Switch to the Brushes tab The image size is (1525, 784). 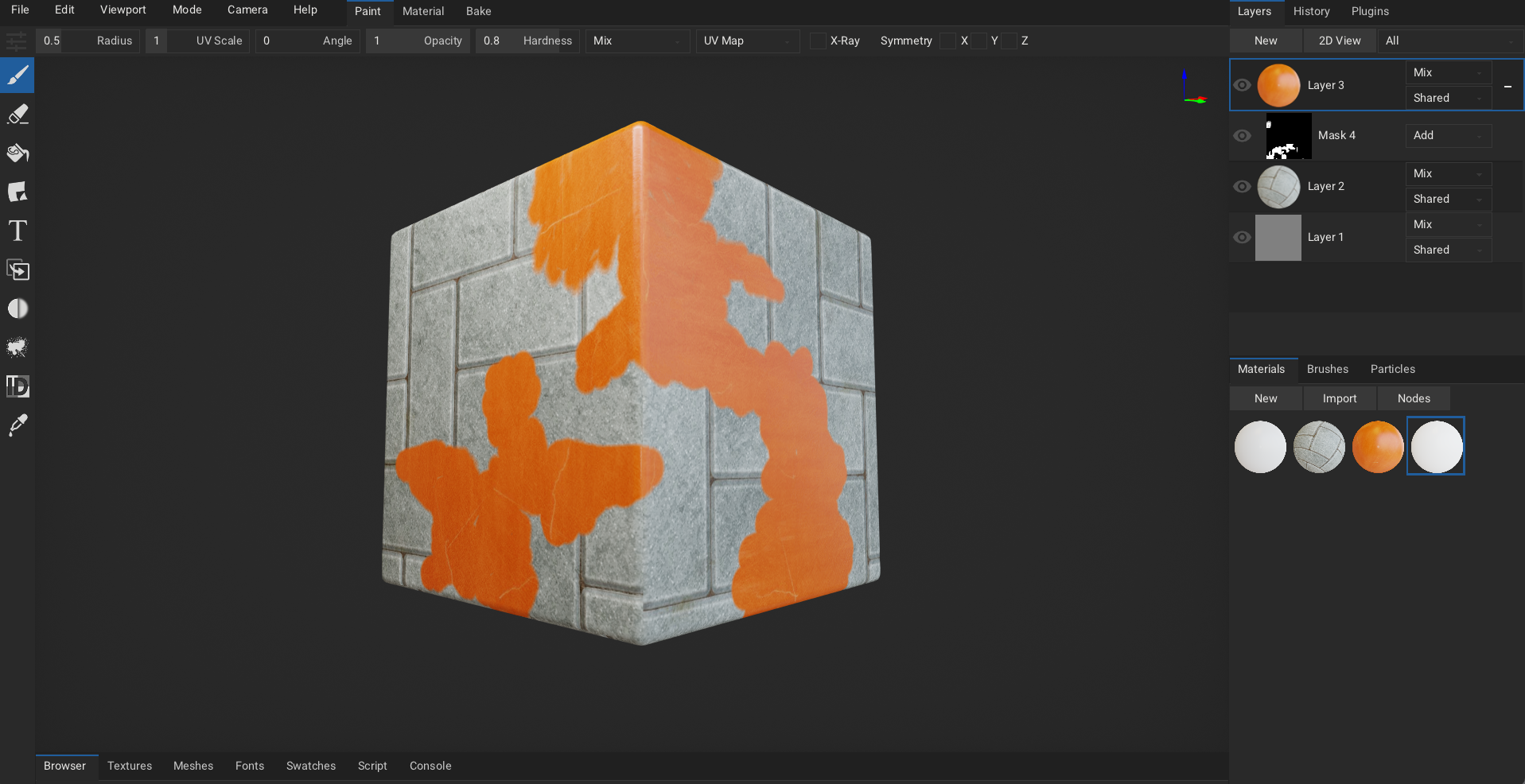point(1328,369)
